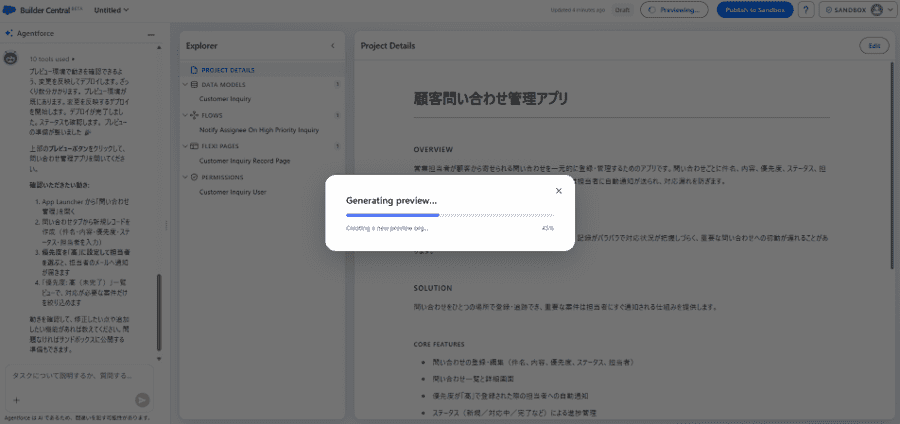900x424 pixels.
Task: Click the Previewing button
Action: coord(674,10)
